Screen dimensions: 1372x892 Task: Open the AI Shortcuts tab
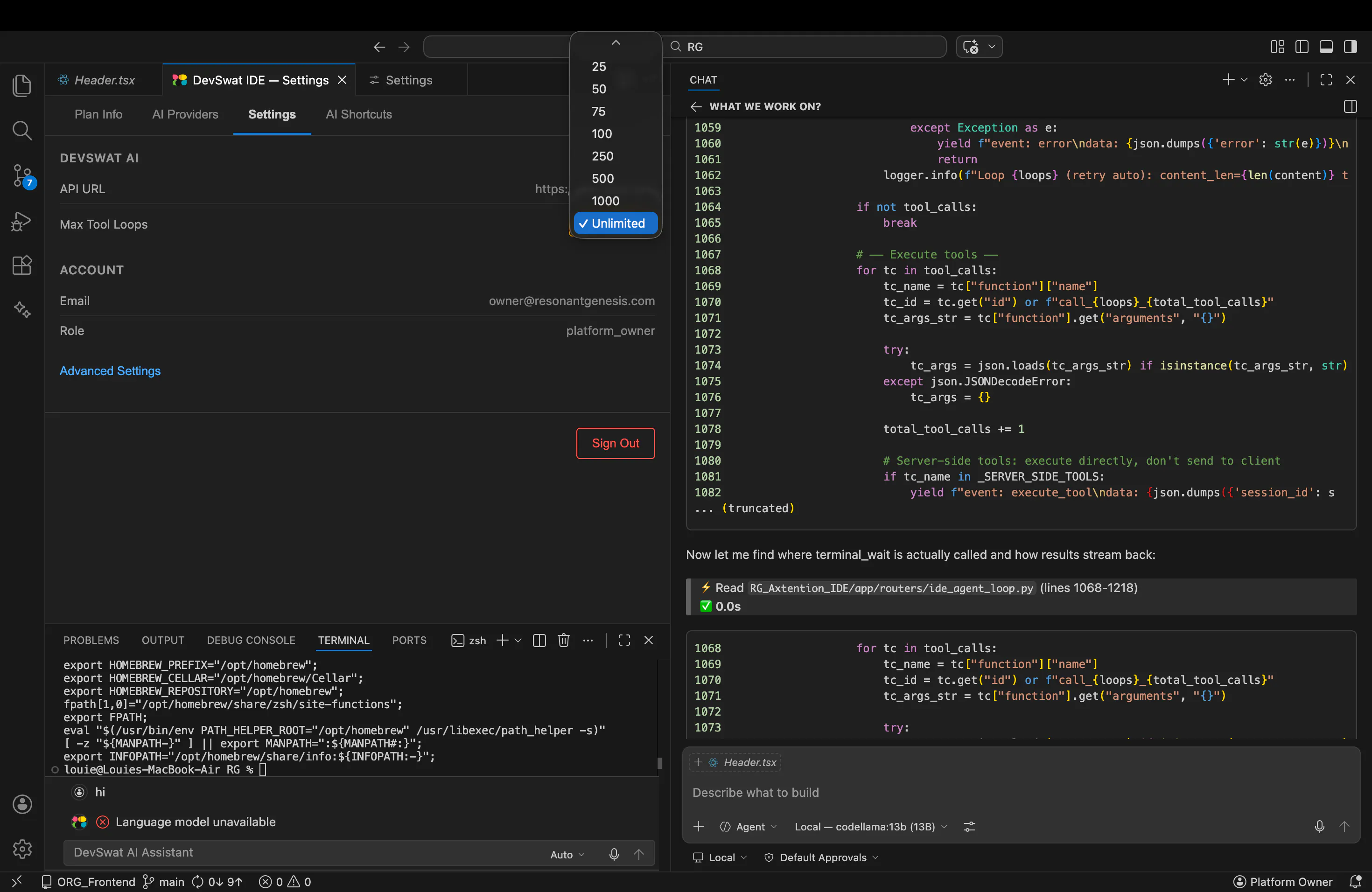coord(358,114)
